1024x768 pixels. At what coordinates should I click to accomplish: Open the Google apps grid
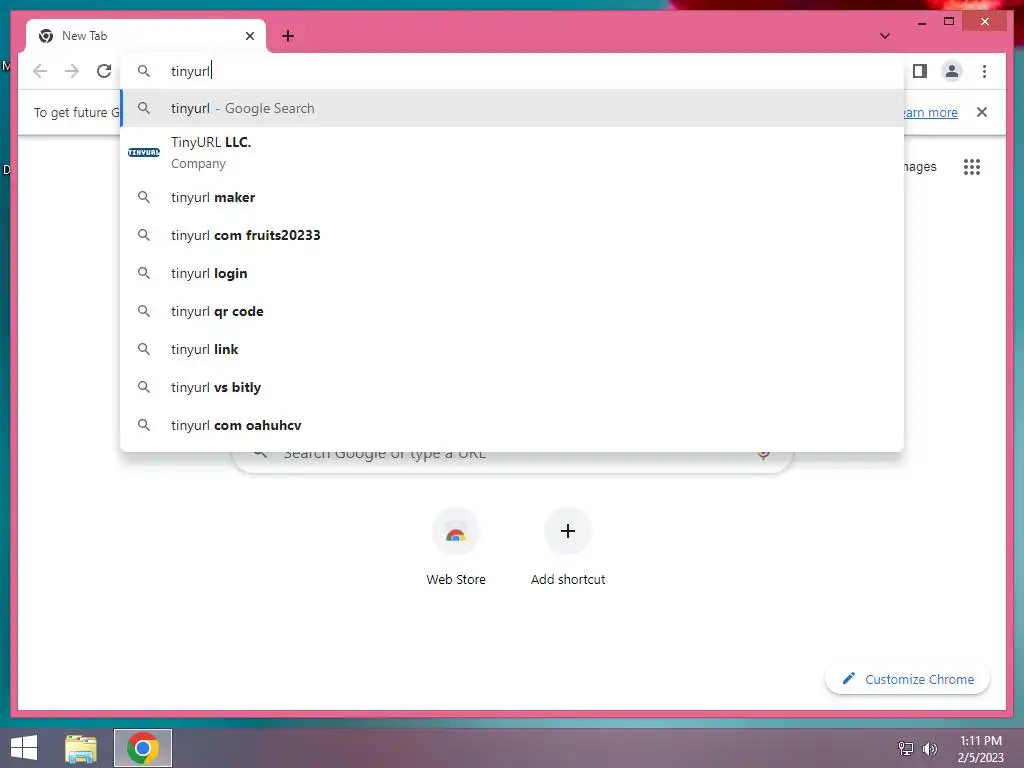972,167
